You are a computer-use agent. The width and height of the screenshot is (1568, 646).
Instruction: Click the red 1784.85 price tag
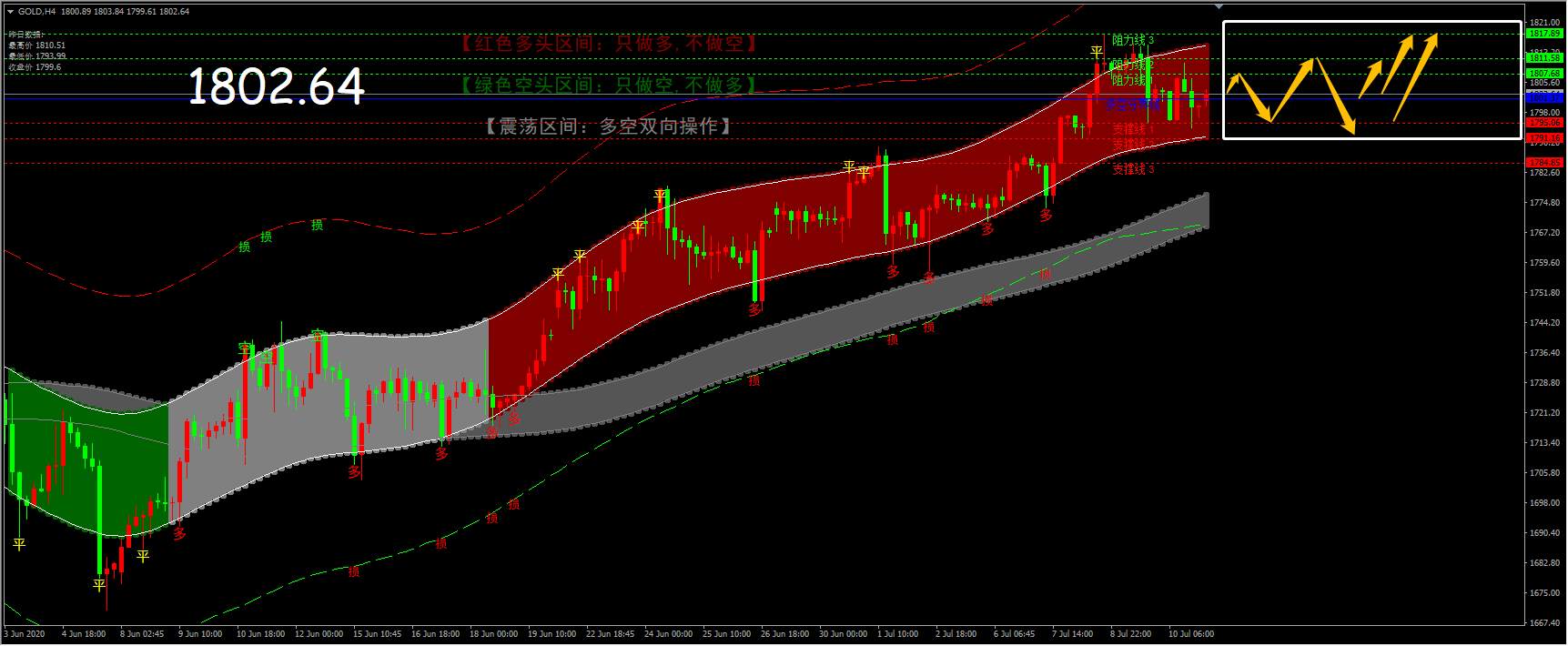tap(1545, 163)
